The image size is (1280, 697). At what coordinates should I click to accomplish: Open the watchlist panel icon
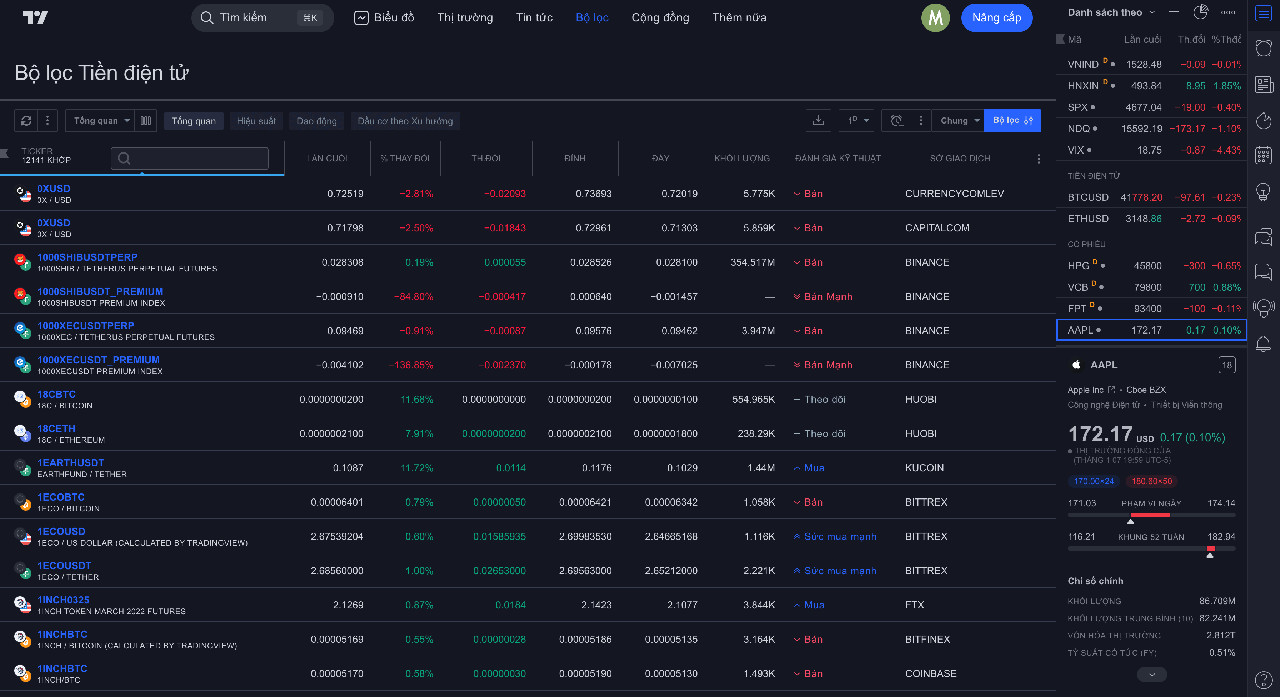1263,15
